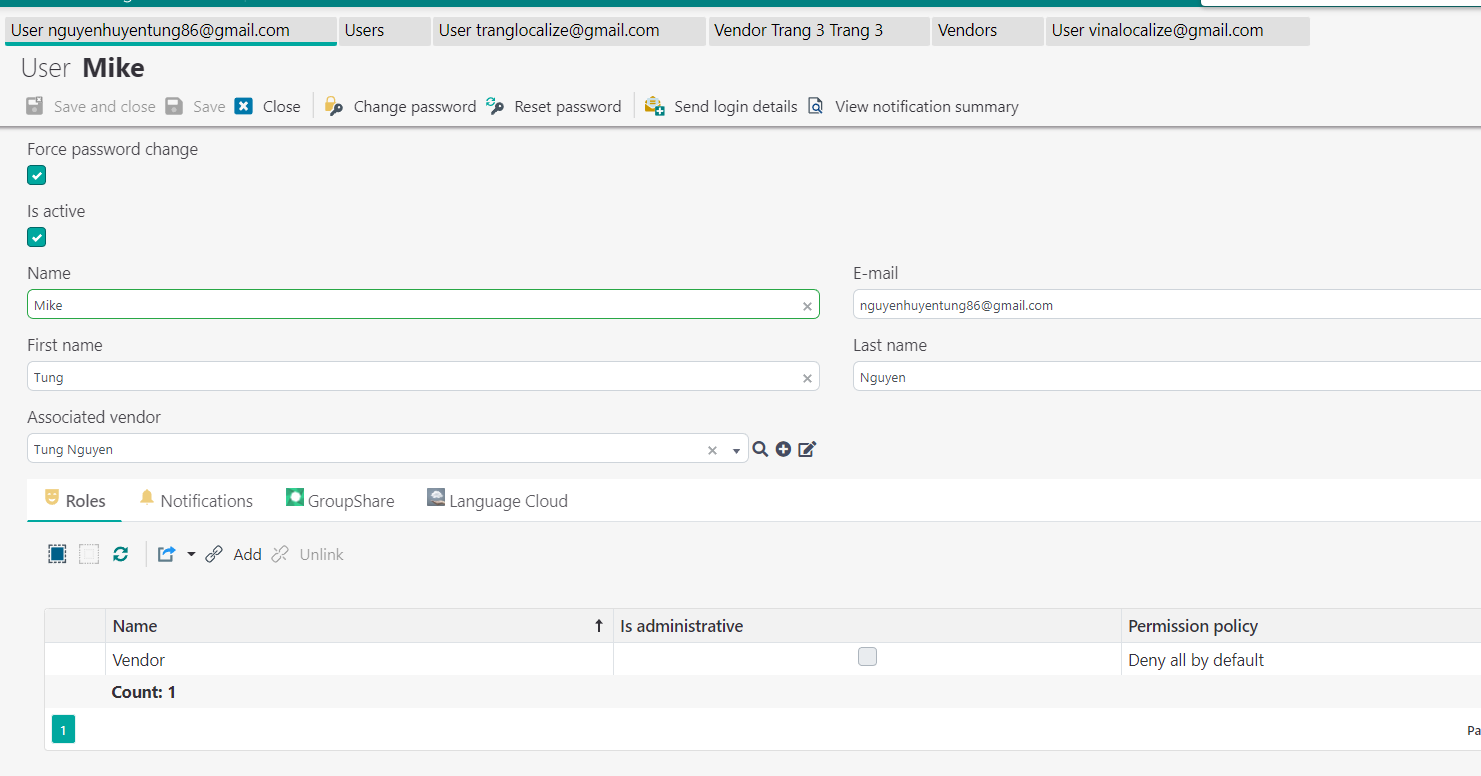
Task: Add new associated vendor with plus icon
Action: click(783, 449)
